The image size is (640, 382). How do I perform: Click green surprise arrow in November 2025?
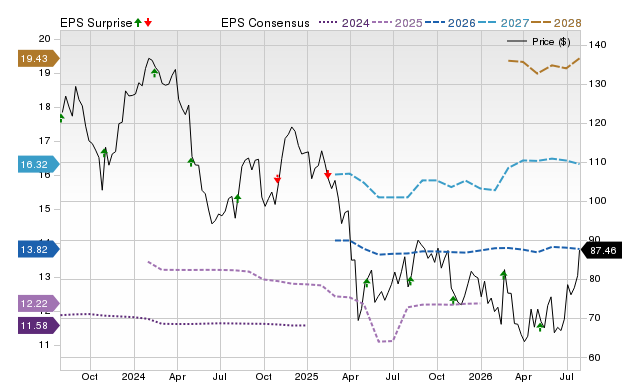pos(453,300)
